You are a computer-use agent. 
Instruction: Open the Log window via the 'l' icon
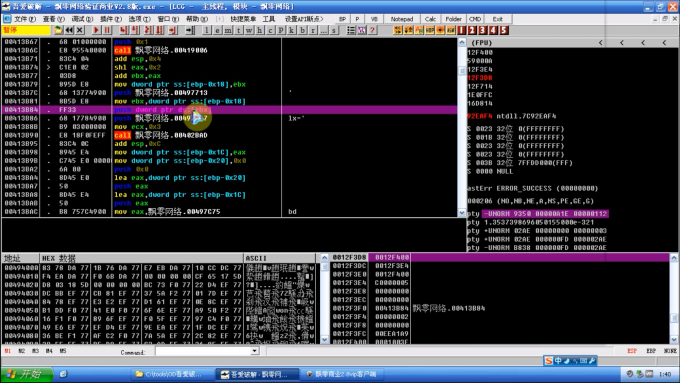(x=206, y=30)
